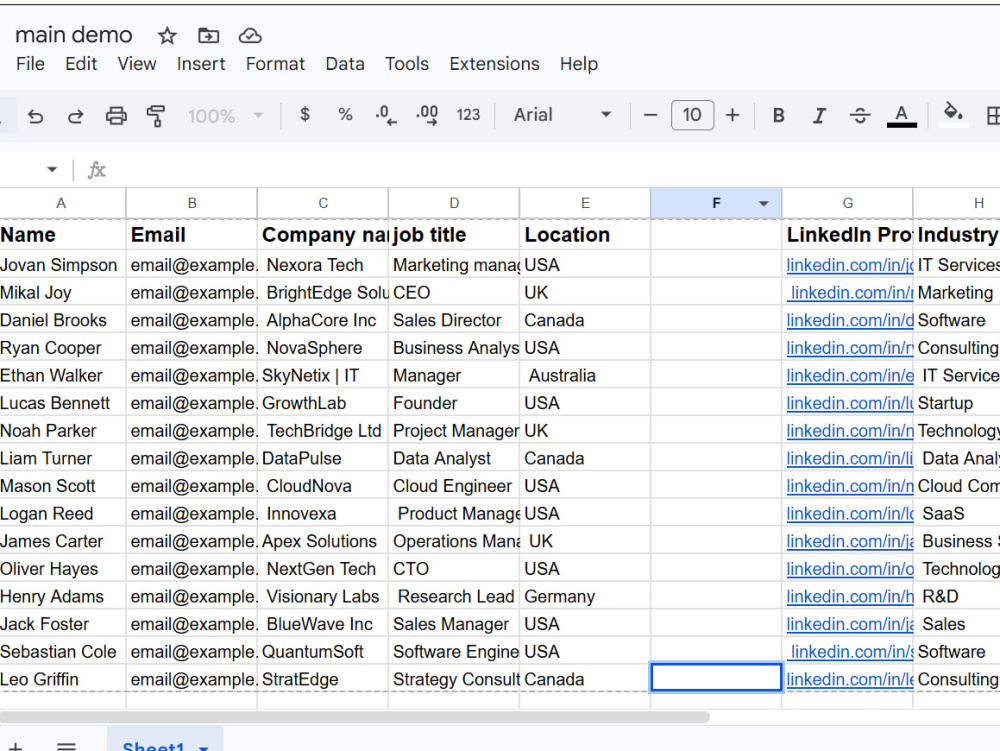1000x751 pixels.
Task: Open Daniel Brooks' LinkedIn link
Action: coord(849,320)
